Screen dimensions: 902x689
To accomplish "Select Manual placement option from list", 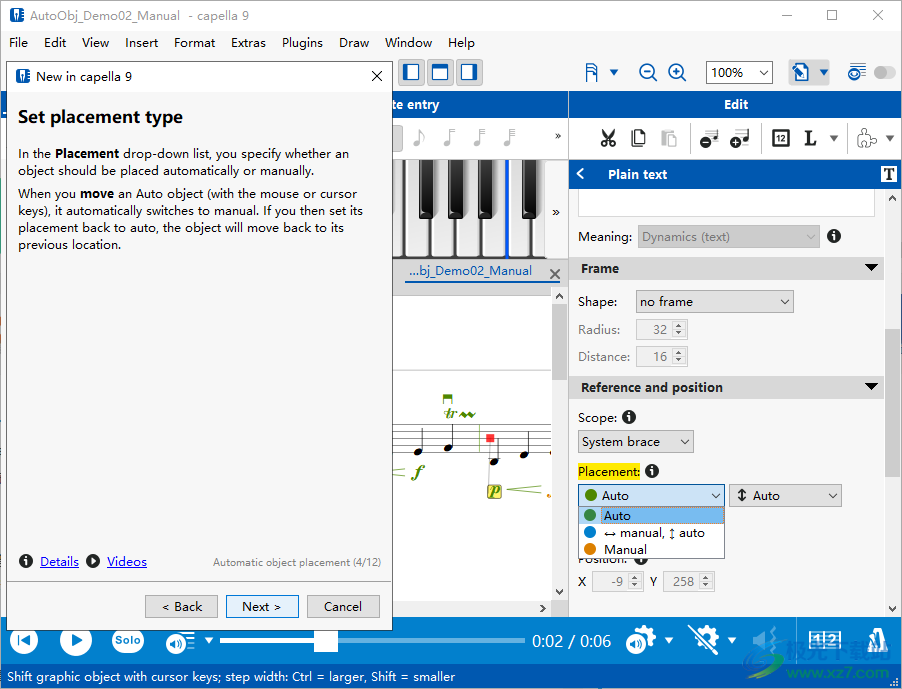I will click(x=625, y=549).
